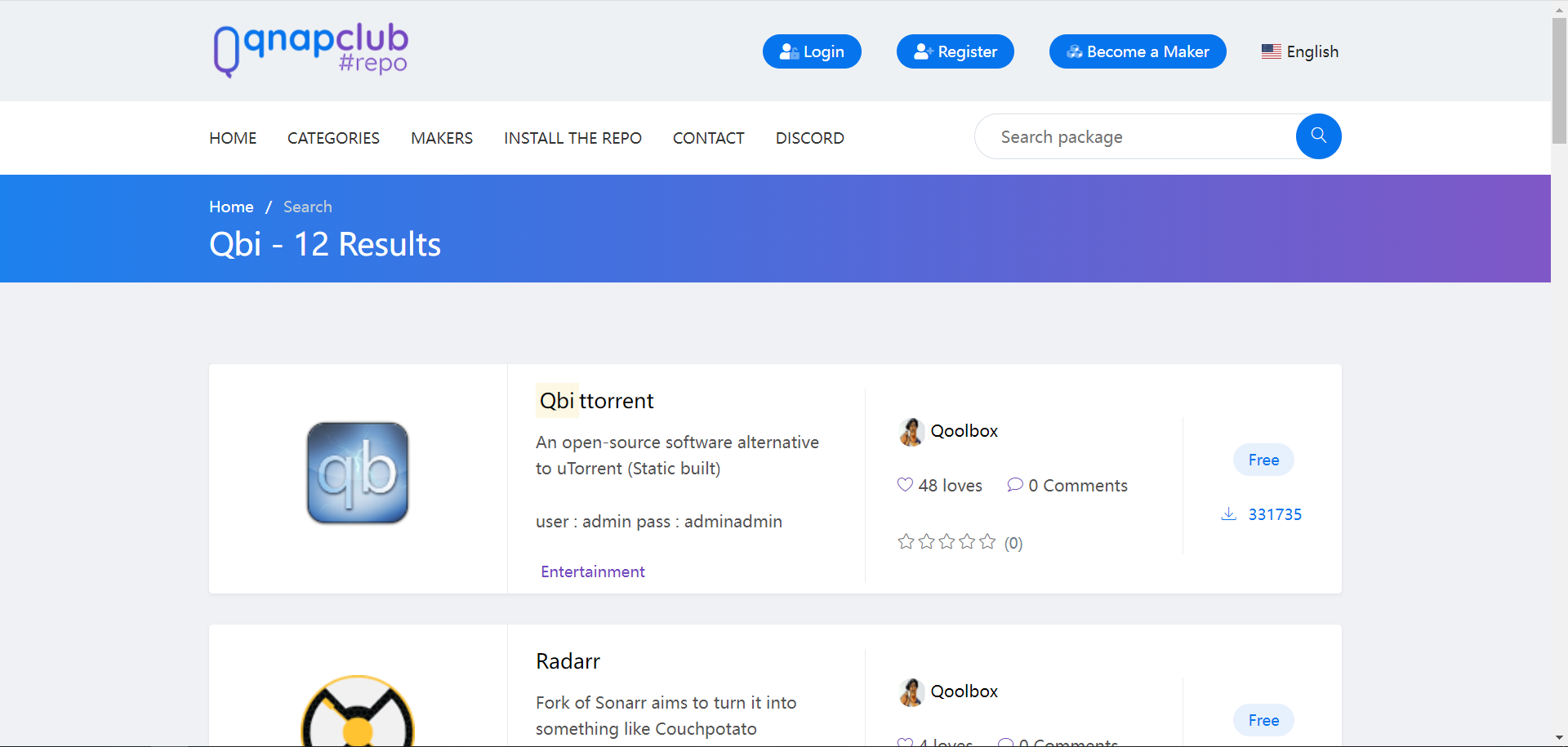The image size is (1568, 747).
Task: Rate Qbittorrent one star
Action: click(906, 541)
